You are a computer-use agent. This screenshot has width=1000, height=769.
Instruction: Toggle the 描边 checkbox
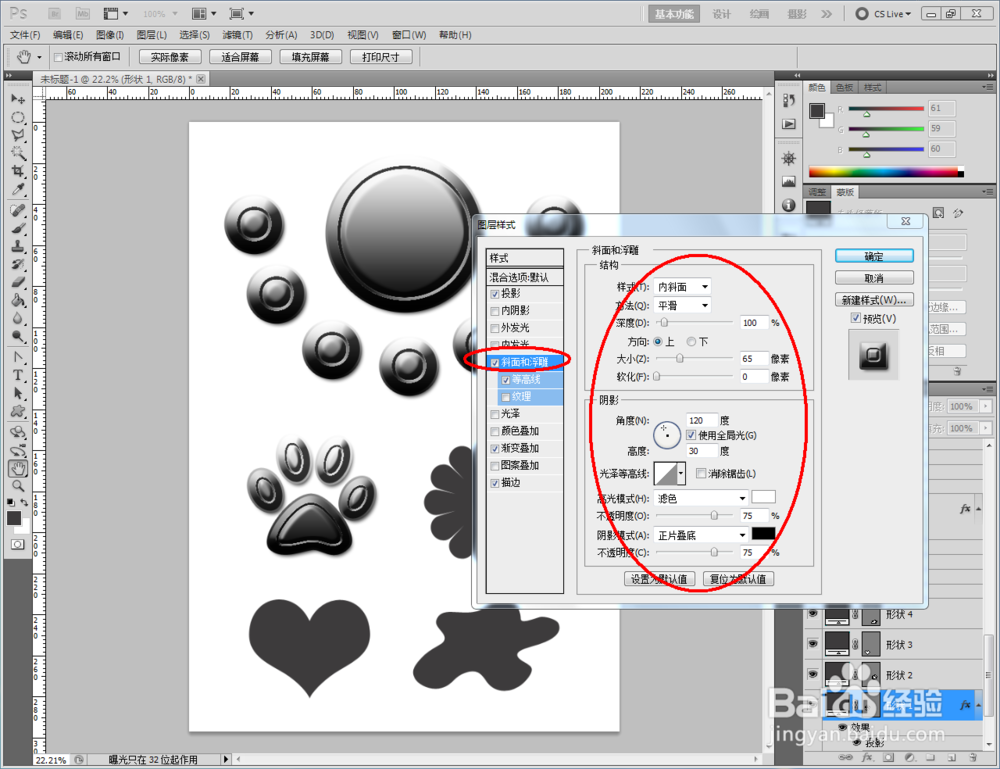tap(495, 483)
